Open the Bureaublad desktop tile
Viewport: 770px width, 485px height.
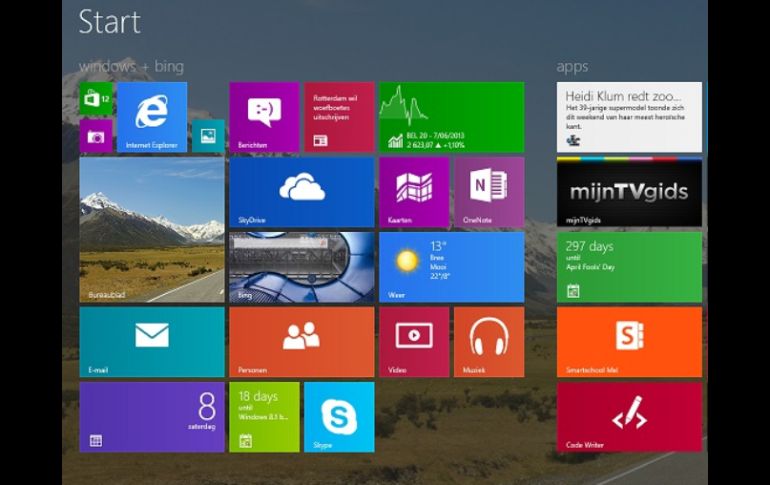pyautogui.click(x=152, y=229)
